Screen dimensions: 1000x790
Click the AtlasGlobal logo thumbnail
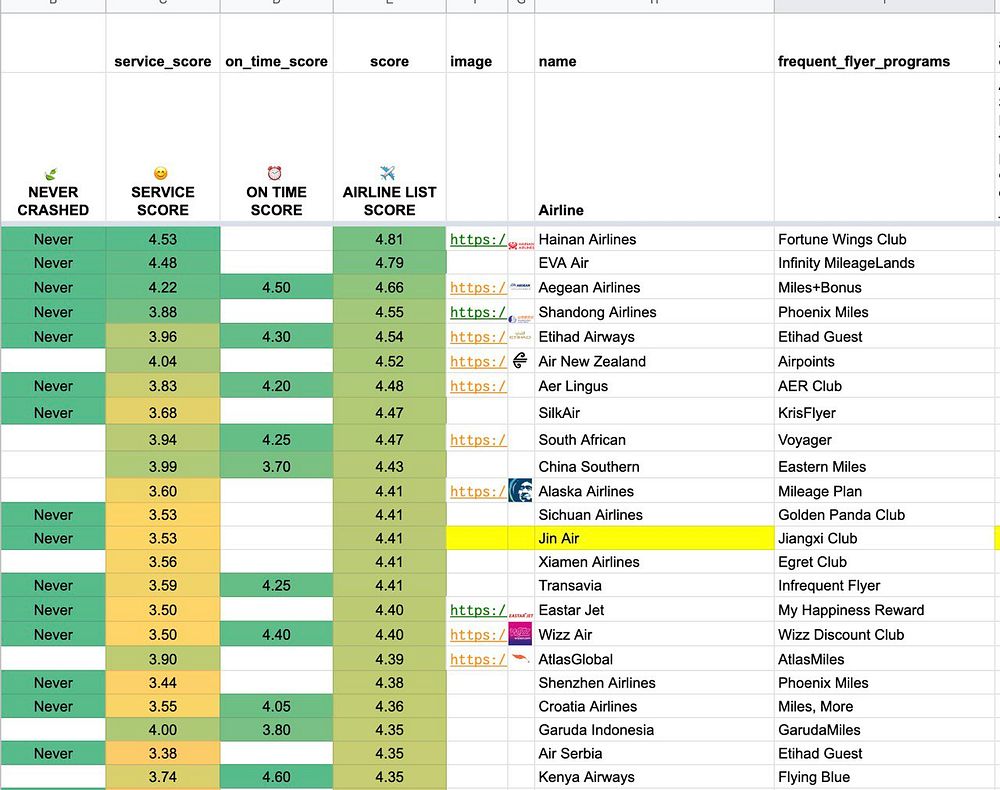tap(521, 657)
